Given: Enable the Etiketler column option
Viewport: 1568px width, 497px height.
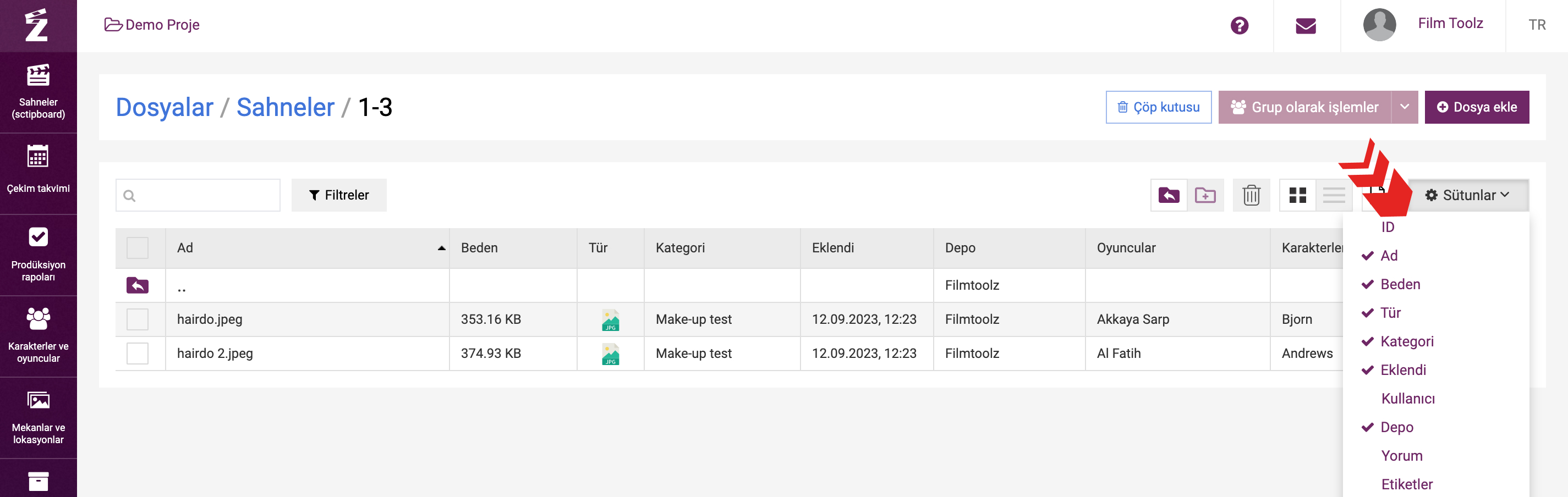Looking at the screenshot, I should coord(1407,484).
